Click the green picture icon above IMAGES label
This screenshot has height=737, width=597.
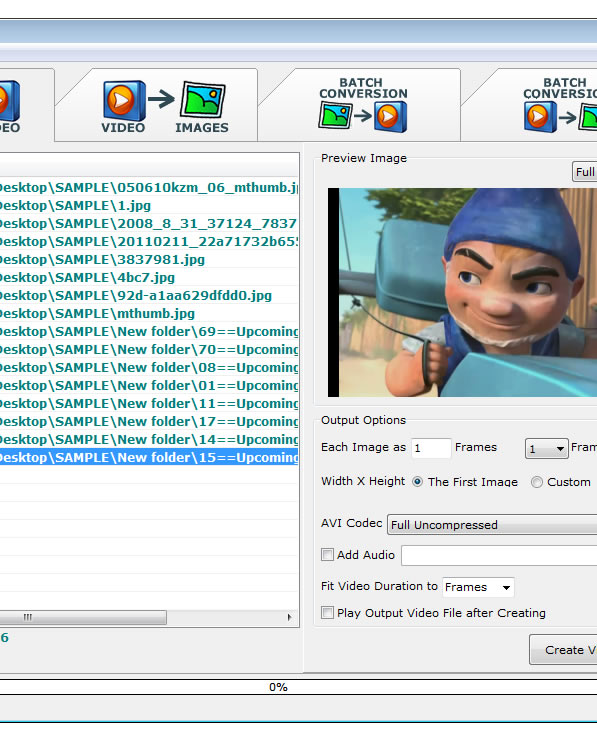tap(203, 99)
